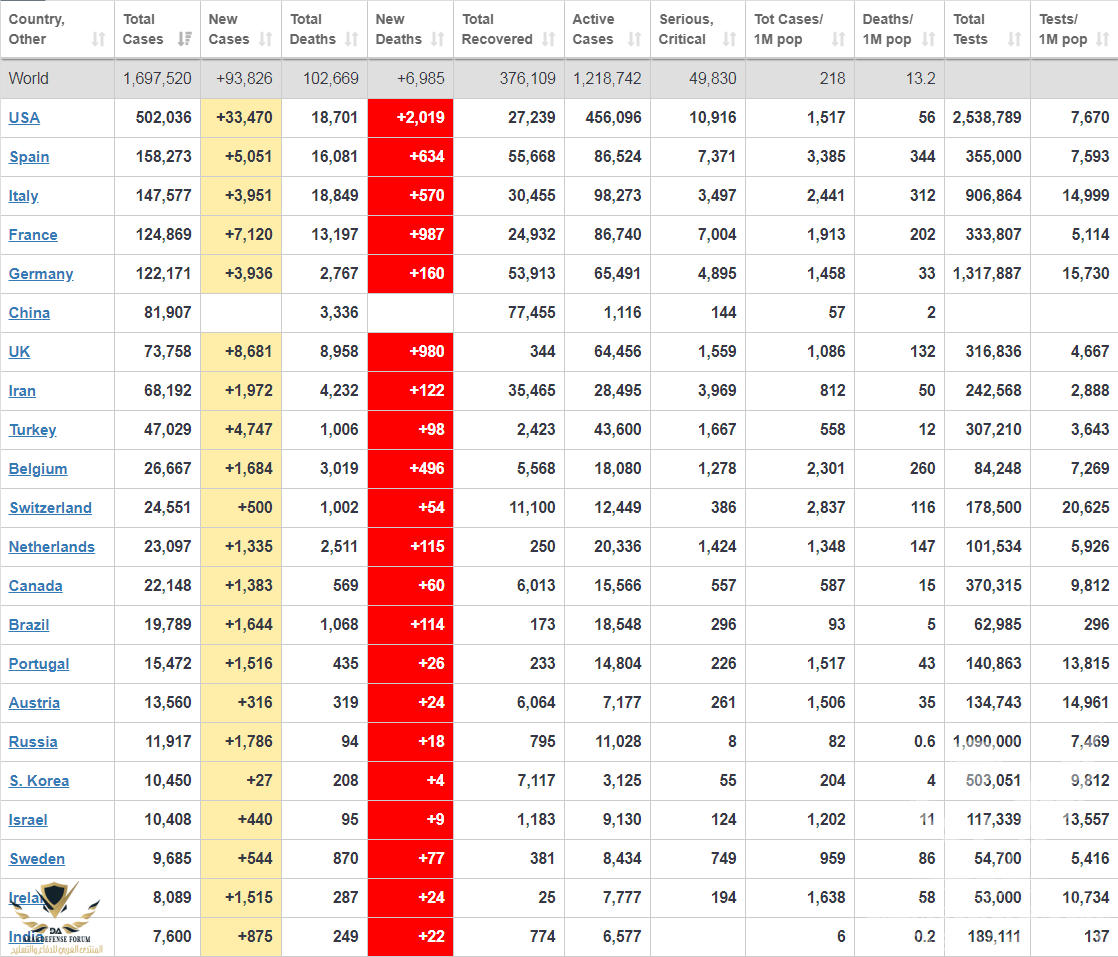Open the Germany country link
The image size is (1118, 957).
[41, 274]
